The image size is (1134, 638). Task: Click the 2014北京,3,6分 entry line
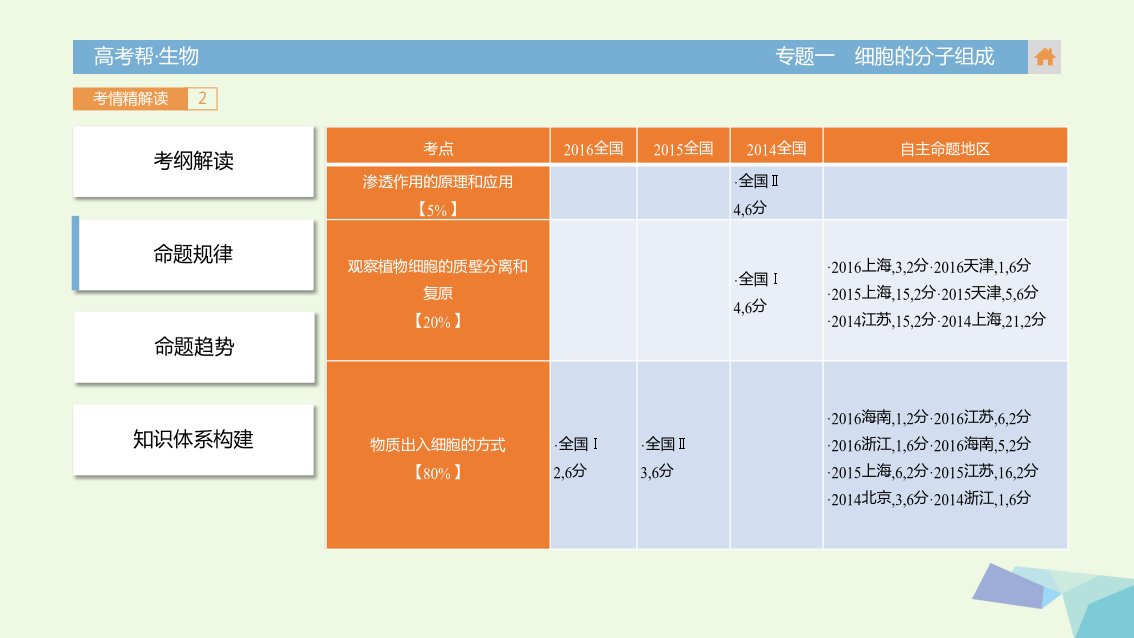pos(877,498)
